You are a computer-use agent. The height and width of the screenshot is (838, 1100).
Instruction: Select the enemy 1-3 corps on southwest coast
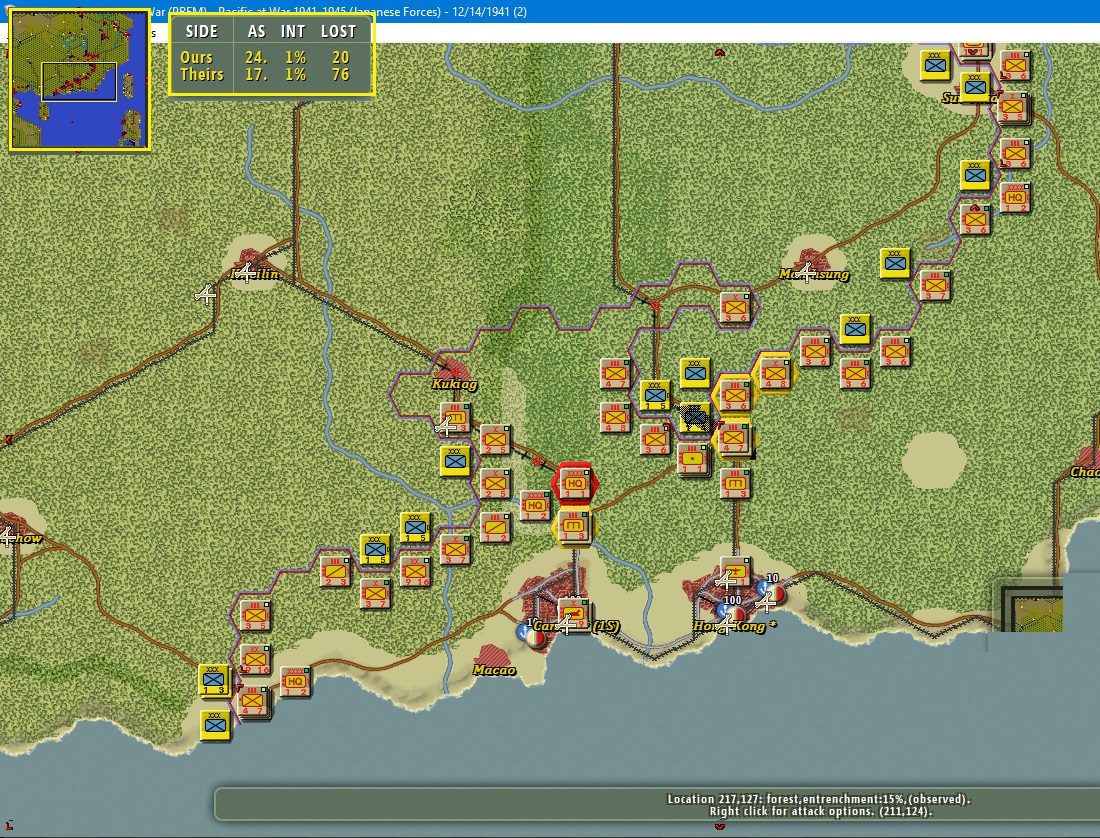[x=214, y=680]
